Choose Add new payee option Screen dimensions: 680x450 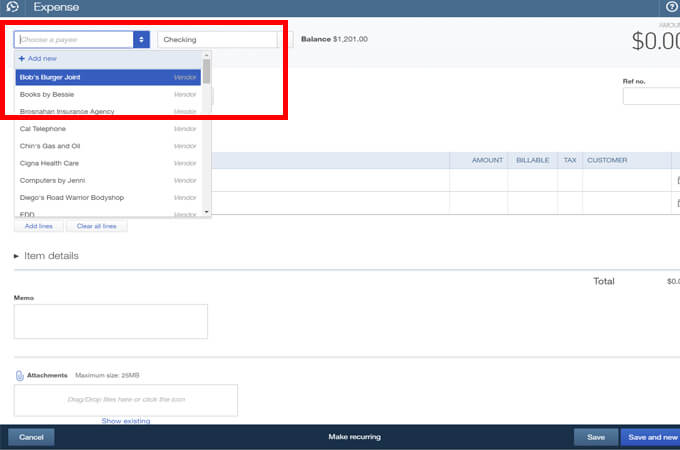[x=108, y=59]
